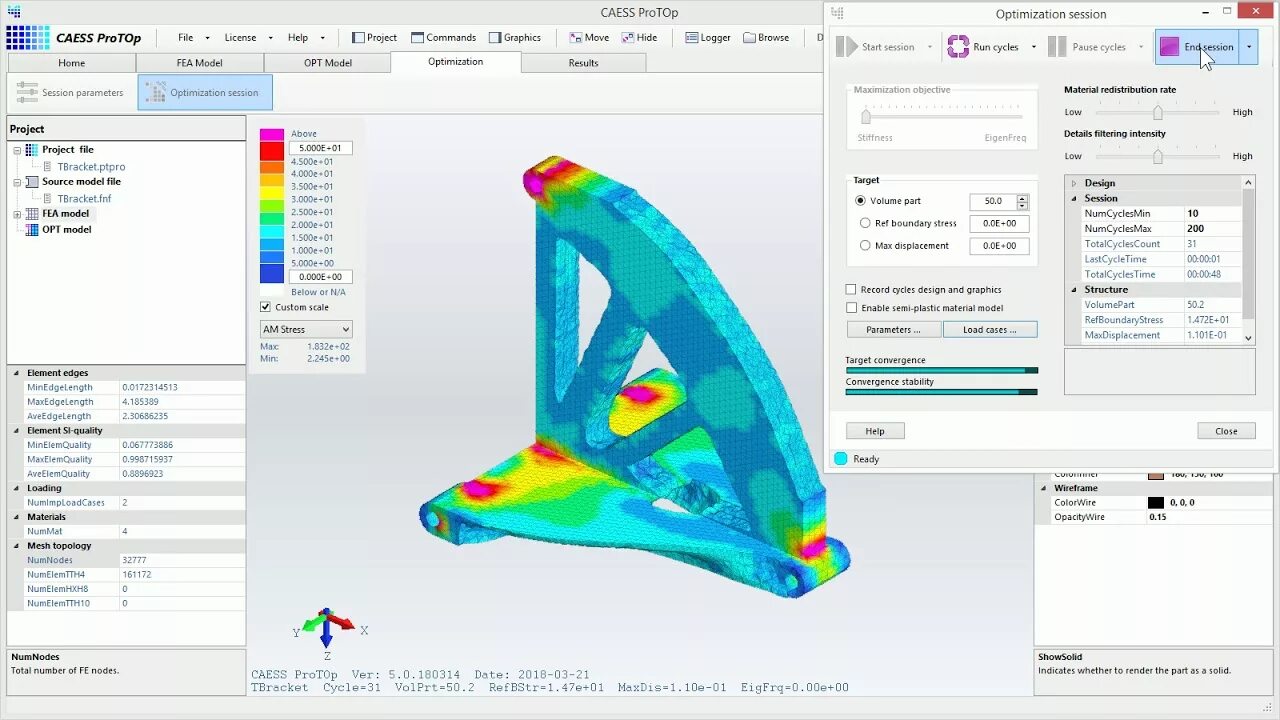
Task: Click the Hide tool in toolbar
Action: click(x=640, y=37)
